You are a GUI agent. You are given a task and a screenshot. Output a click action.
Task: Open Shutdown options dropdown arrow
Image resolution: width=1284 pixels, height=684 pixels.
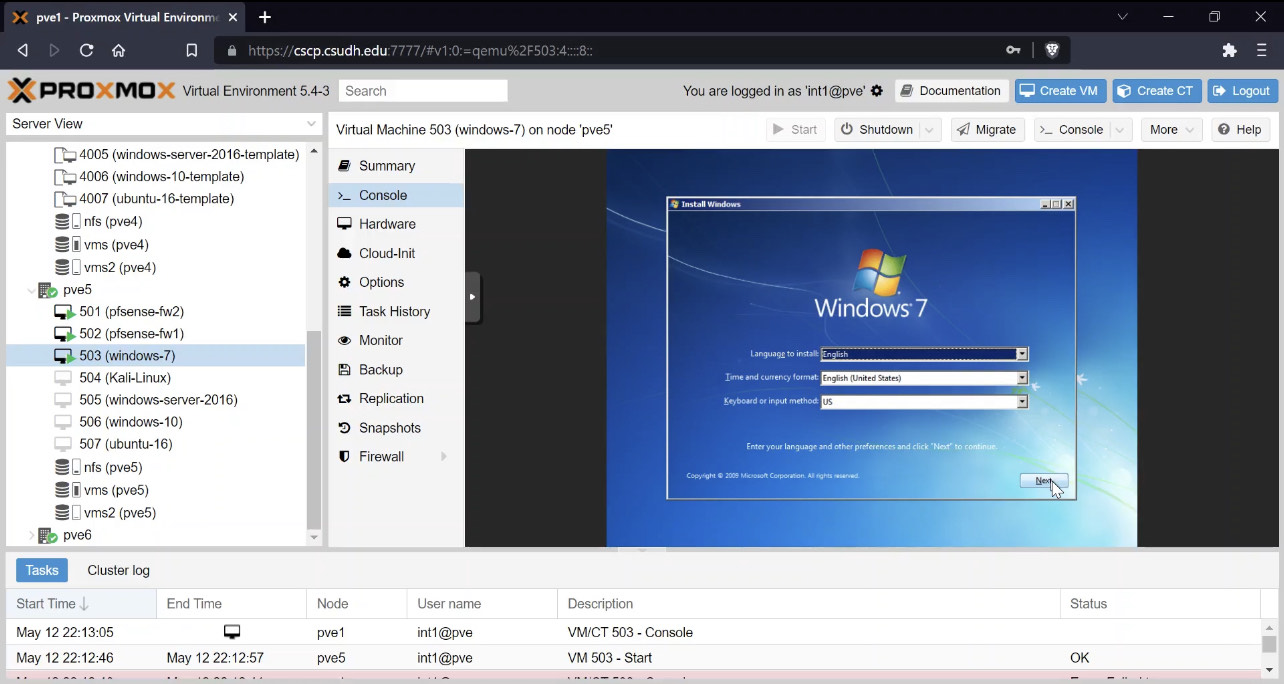(930, 130)
